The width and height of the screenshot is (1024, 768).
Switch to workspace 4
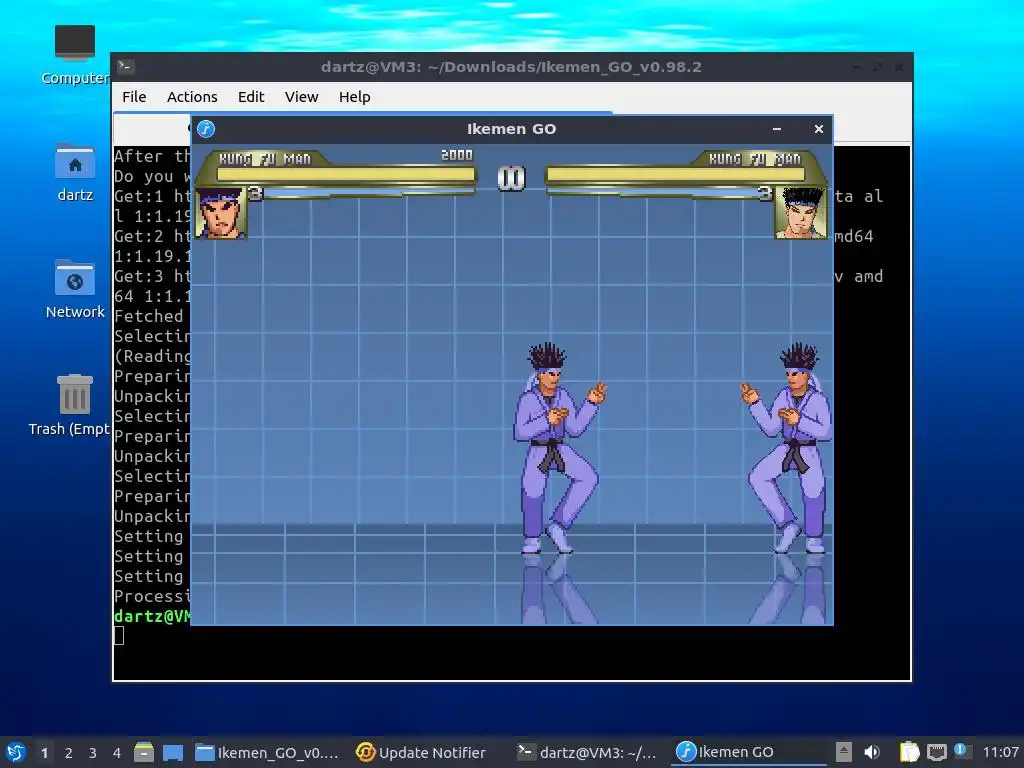coord(116,752)
